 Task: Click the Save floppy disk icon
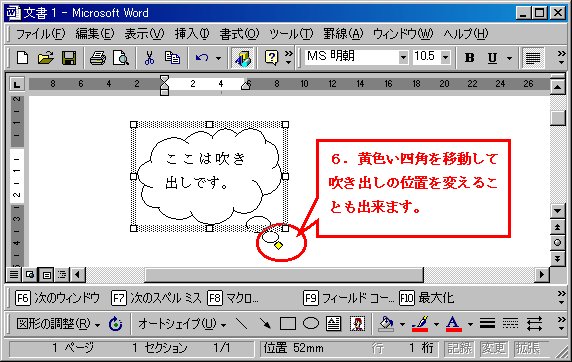point(69,58)
